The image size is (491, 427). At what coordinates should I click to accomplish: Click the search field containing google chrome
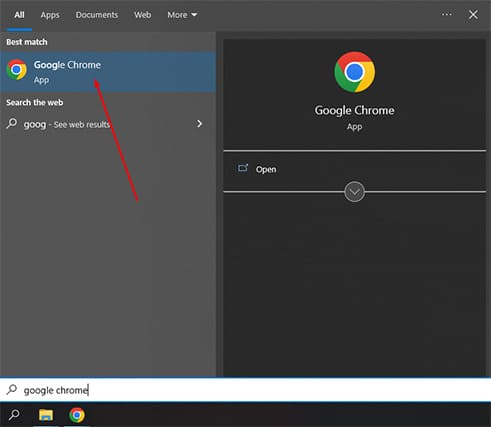[x=245, y=390]
